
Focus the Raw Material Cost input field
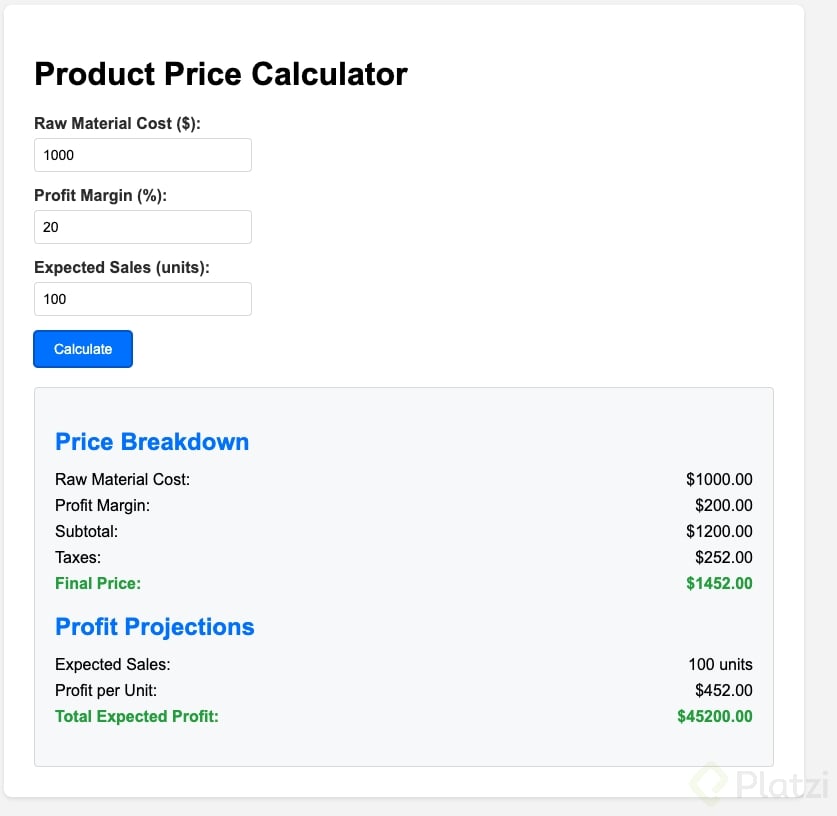(x=143, y=155)
